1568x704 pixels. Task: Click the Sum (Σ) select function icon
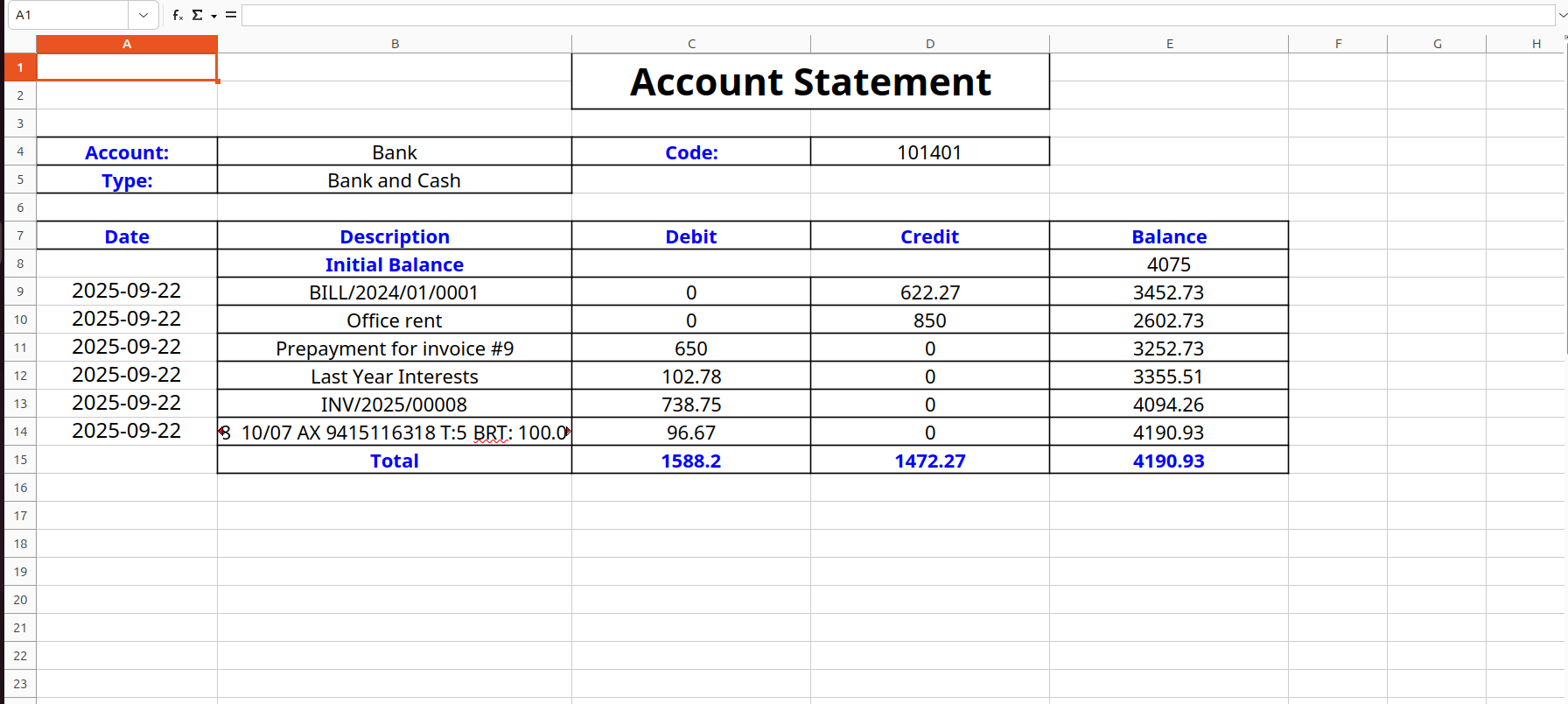(x=197, y=15)
